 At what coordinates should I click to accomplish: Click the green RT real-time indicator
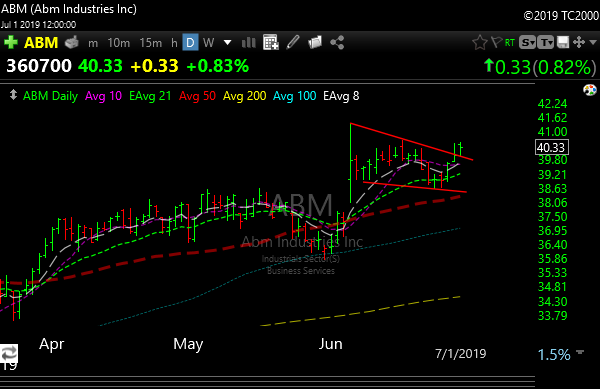[x=510, y=42]
